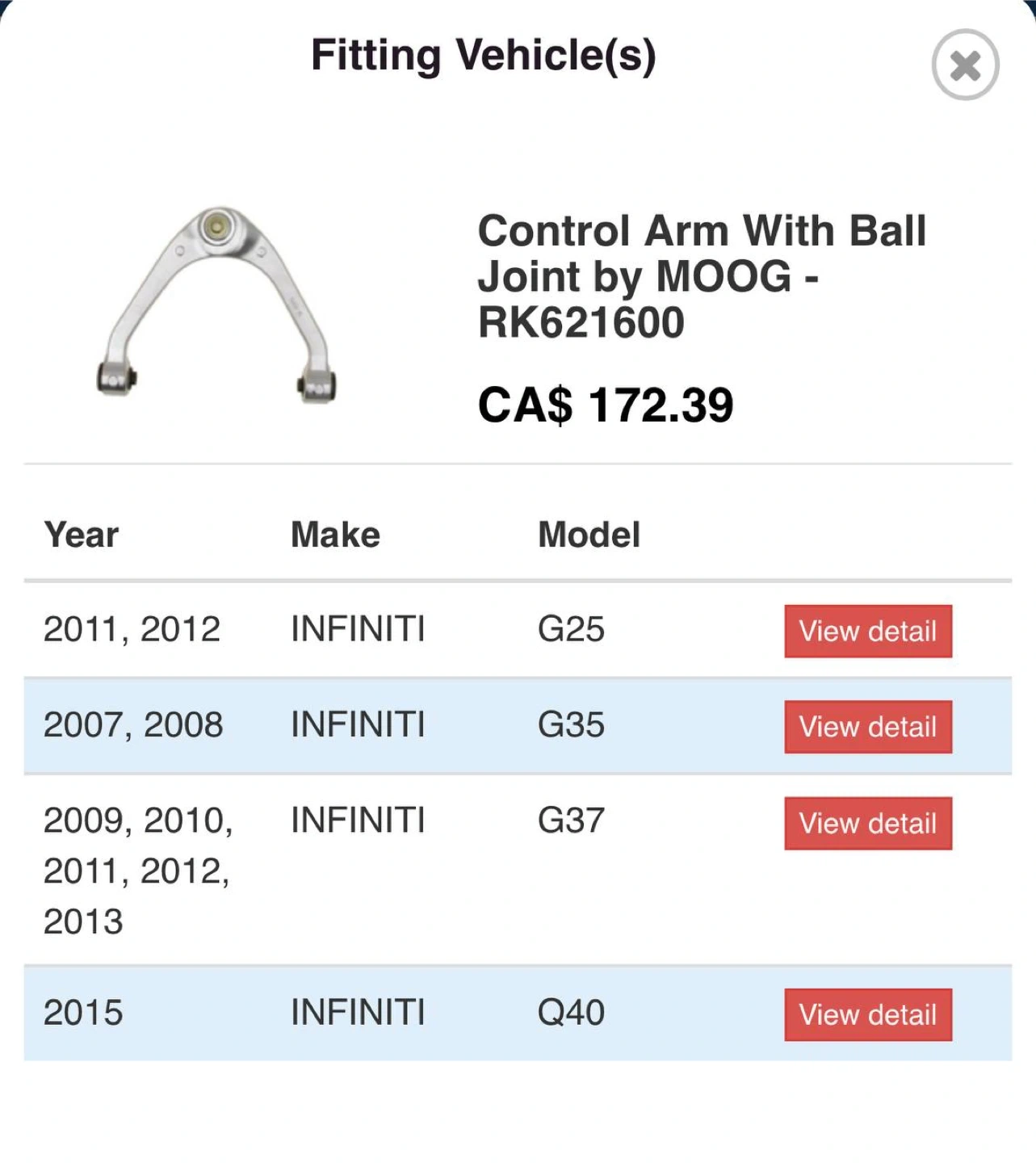View detail for the INFINITI Q40
The height and width of the screenshot is (1163, 1036).
coord(867,1014)
